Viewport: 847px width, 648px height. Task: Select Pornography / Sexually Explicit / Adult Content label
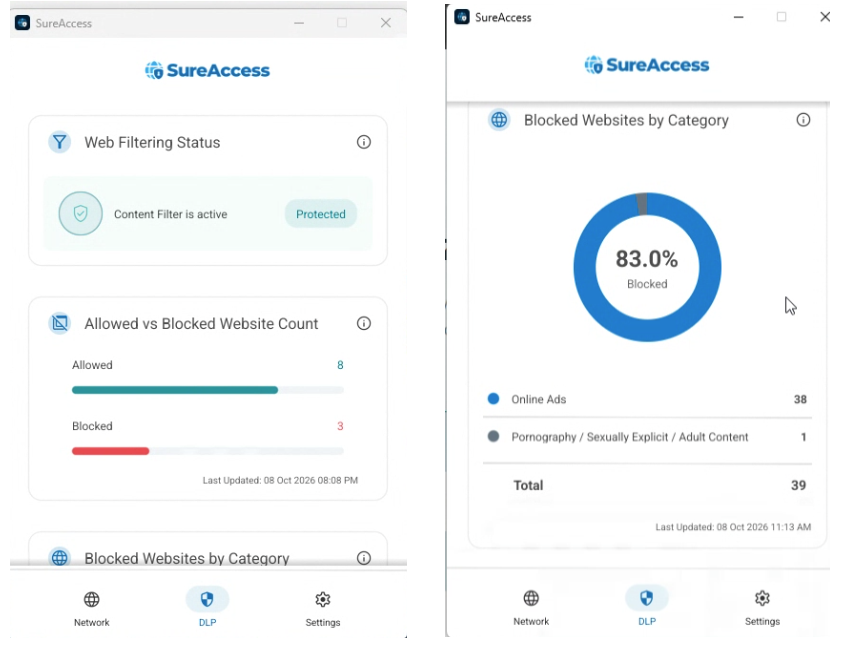click(630, 437)
